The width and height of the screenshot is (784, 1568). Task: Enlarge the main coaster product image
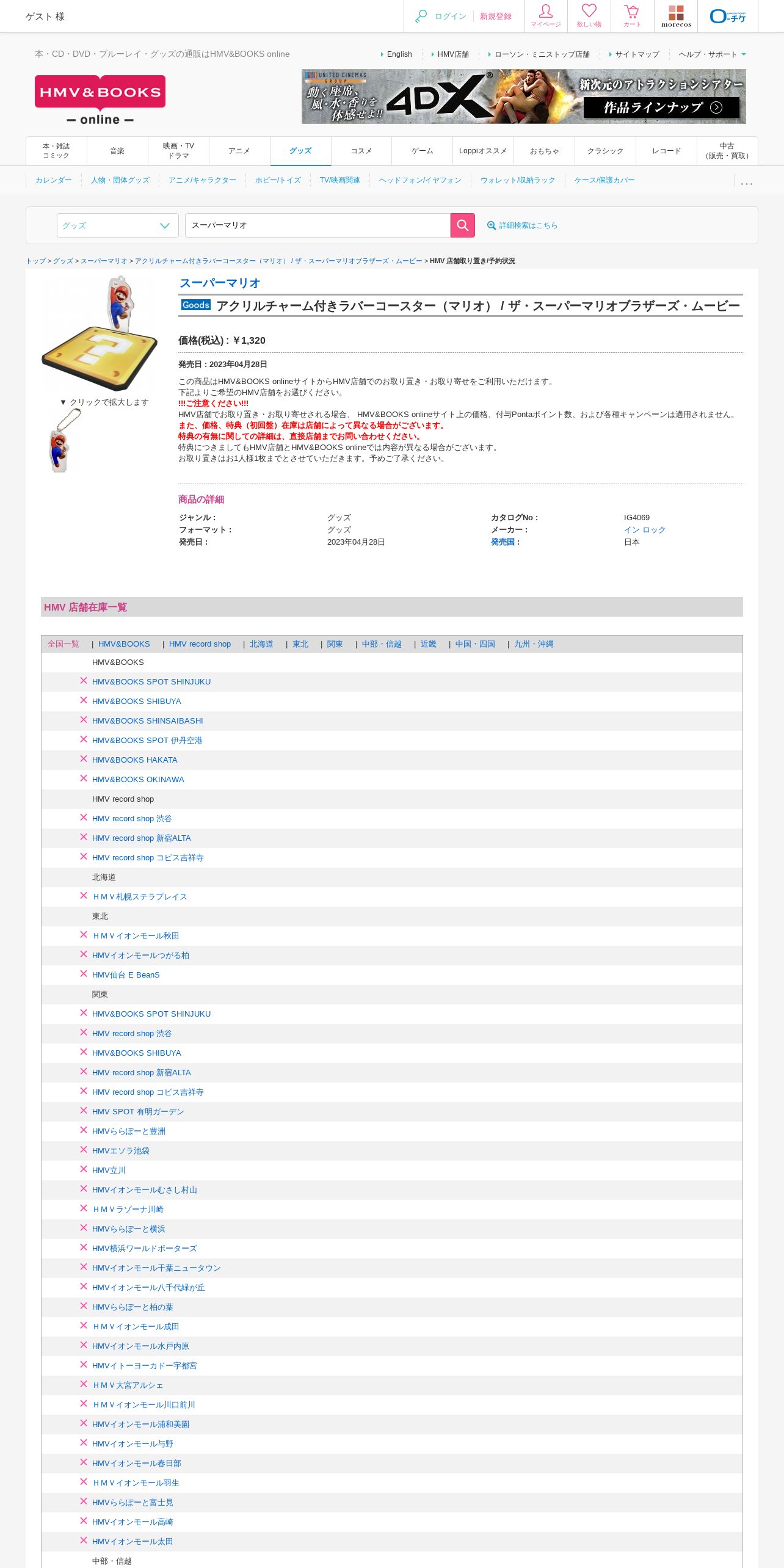pos(100,333)
